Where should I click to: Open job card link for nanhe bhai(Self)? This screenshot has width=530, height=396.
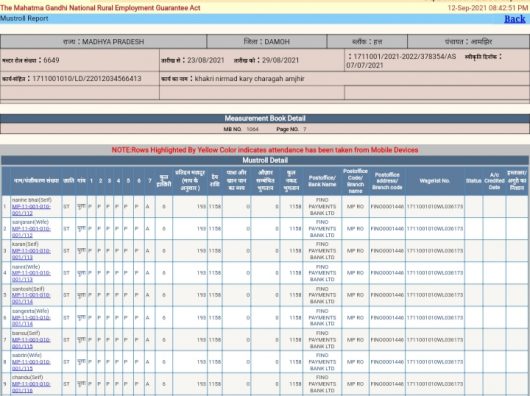point(31,210)
